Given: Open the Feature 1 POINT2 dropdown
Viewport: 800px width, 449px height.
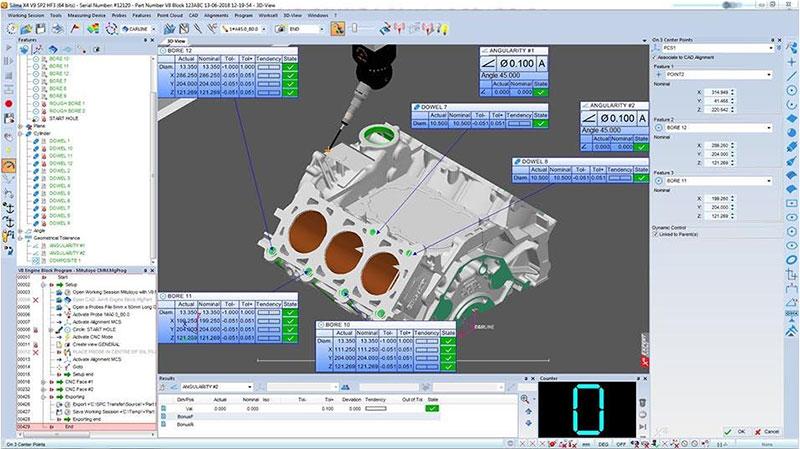Looking at the screenshot, I should (x=771, y=75).
